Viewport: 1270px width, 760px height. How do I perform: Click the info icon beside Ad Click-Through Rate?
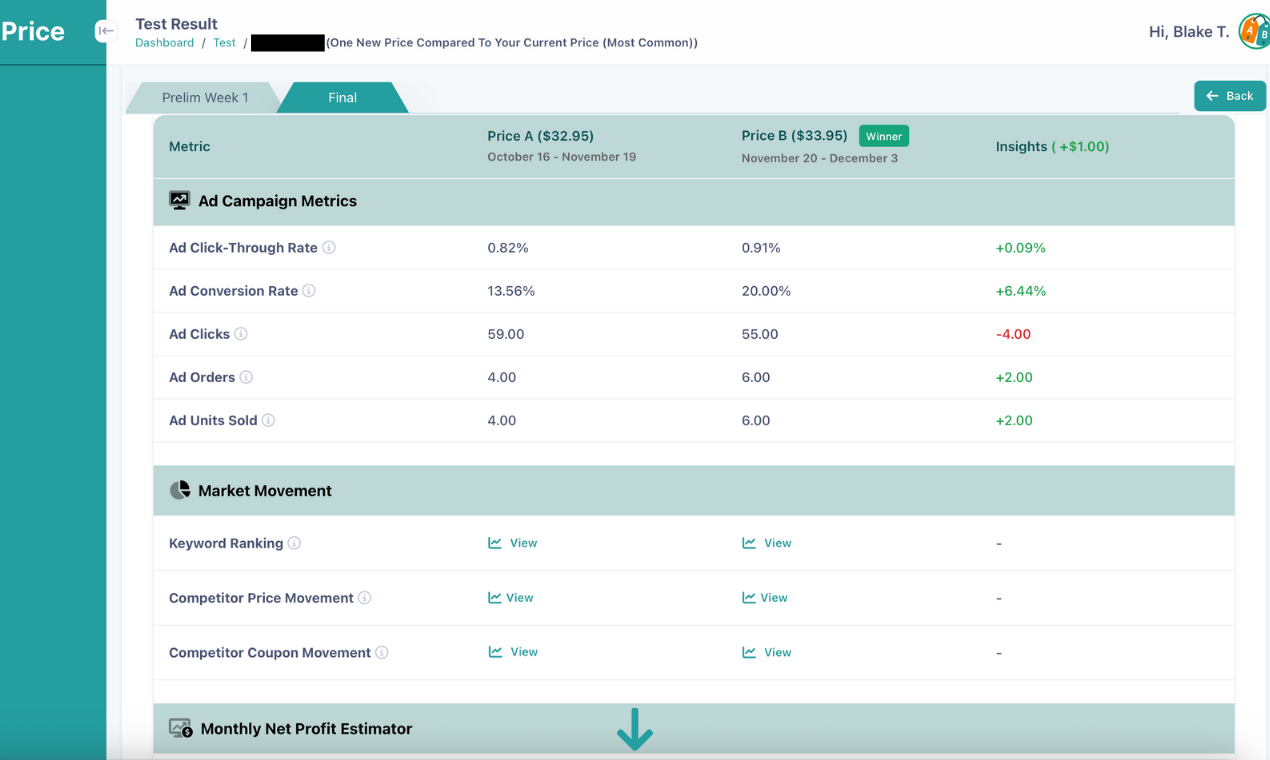click(330, 248)
